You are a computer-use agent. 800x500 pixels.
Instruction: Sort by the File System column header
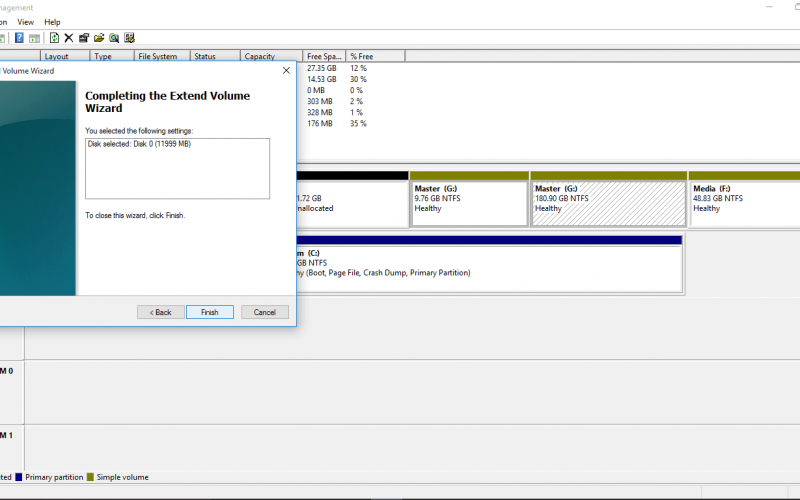(x=162, y=56)
